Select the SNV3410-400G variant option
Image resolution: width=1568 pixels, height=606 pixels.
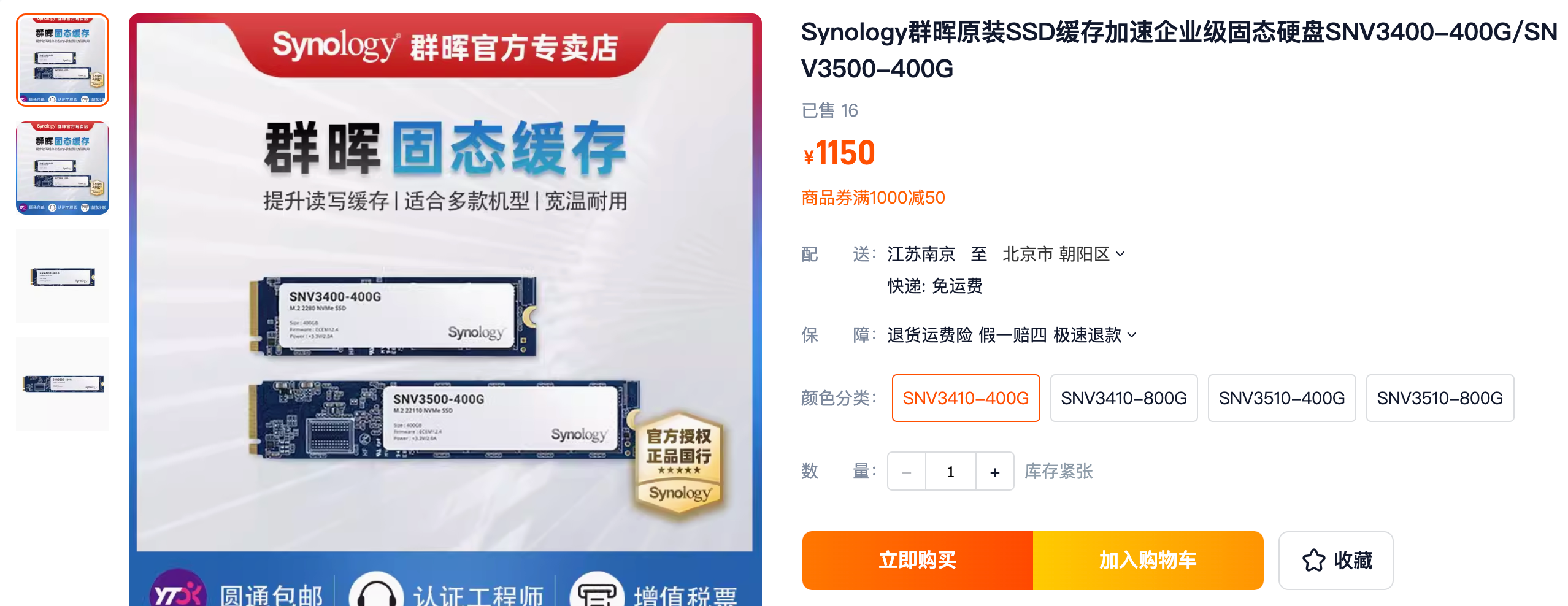pyautogui.click(x=966, y=398)
